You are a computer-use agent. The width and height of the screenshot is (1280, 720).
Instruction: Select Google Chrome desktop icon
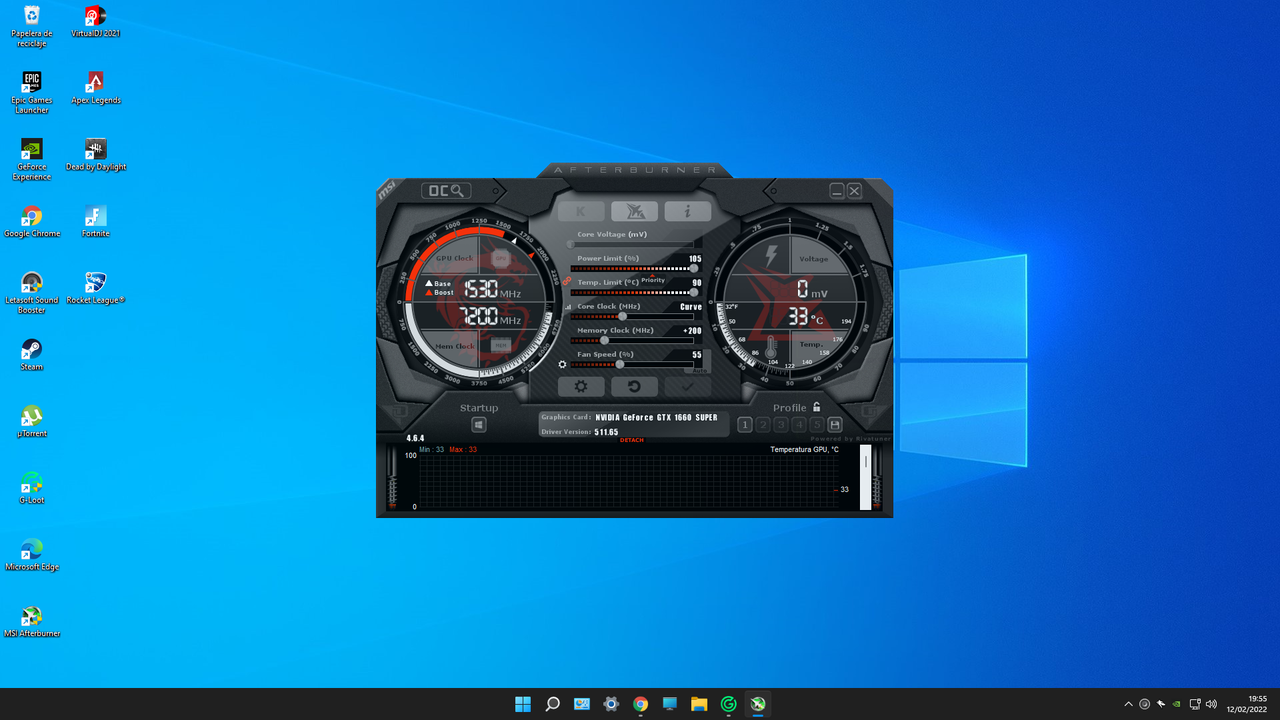[32, 222]
